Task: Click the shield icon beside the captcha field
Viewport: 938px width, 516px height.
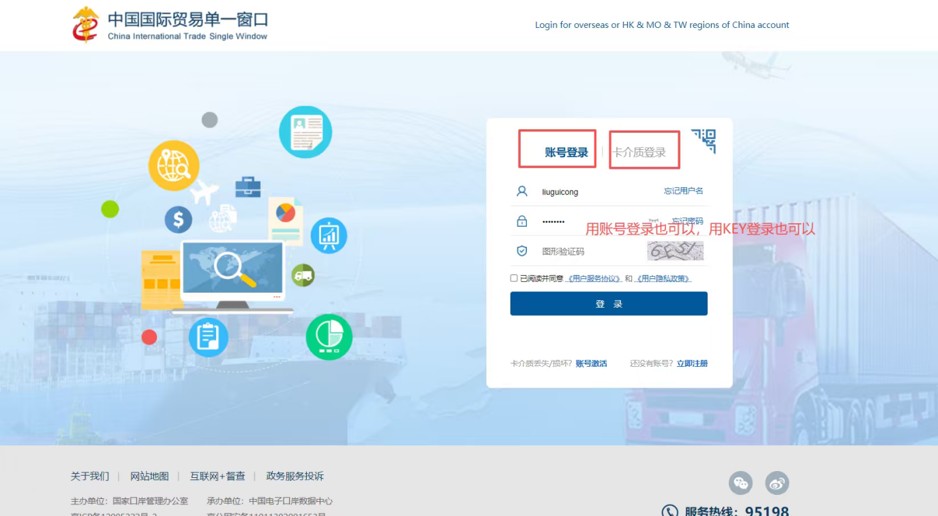Action: click(x=522, y=251)
